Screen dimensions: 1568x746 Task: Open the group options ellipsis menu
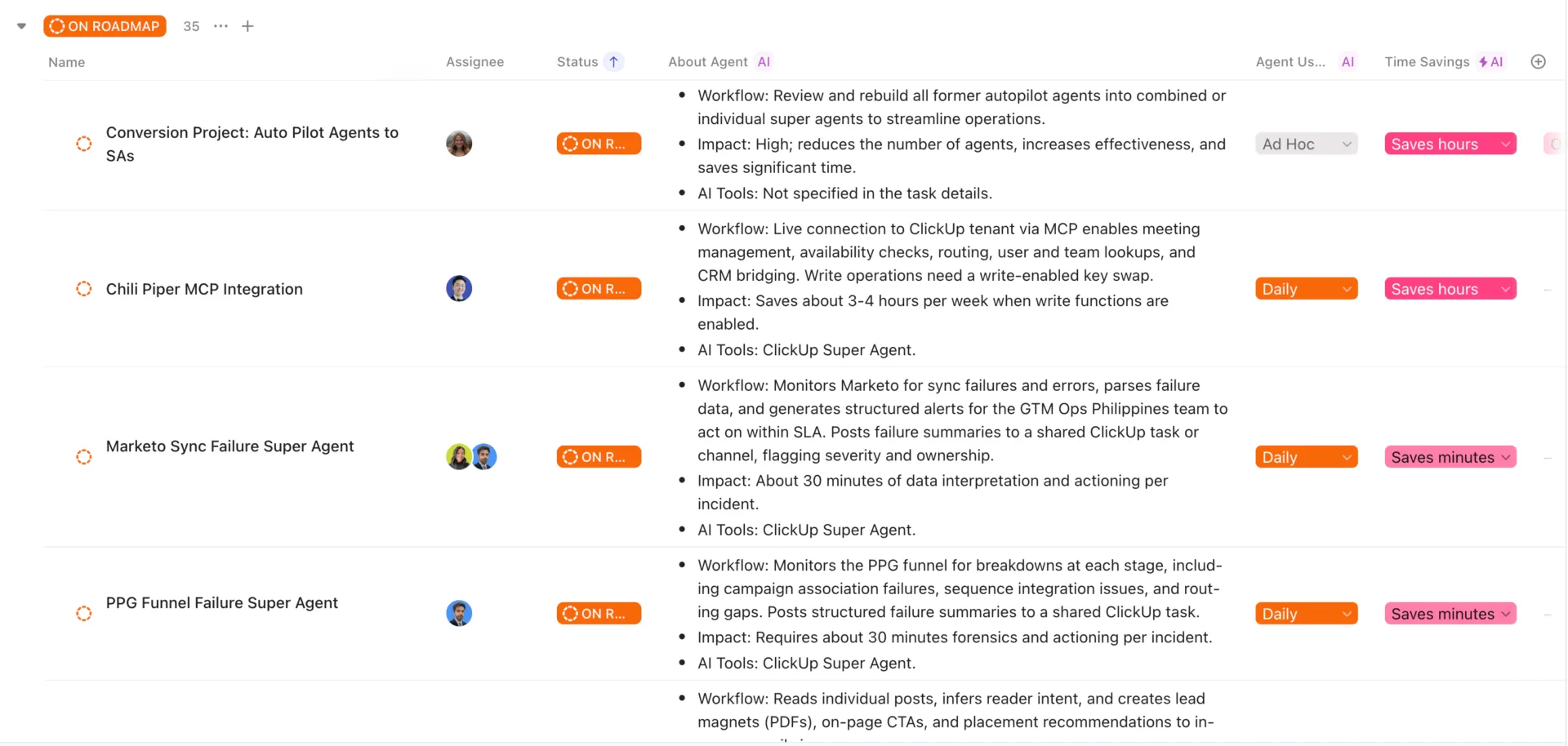point(220,26)
